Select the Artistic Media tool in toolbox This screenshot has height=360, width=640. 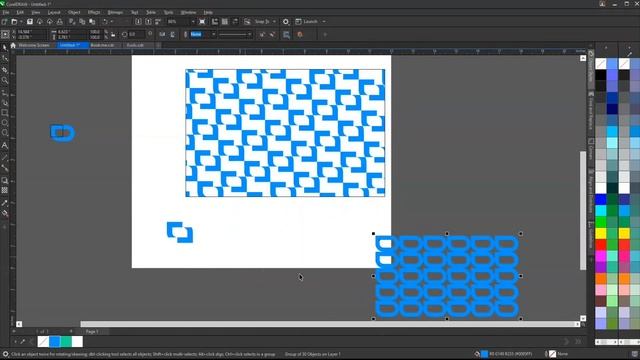[4, 103]
